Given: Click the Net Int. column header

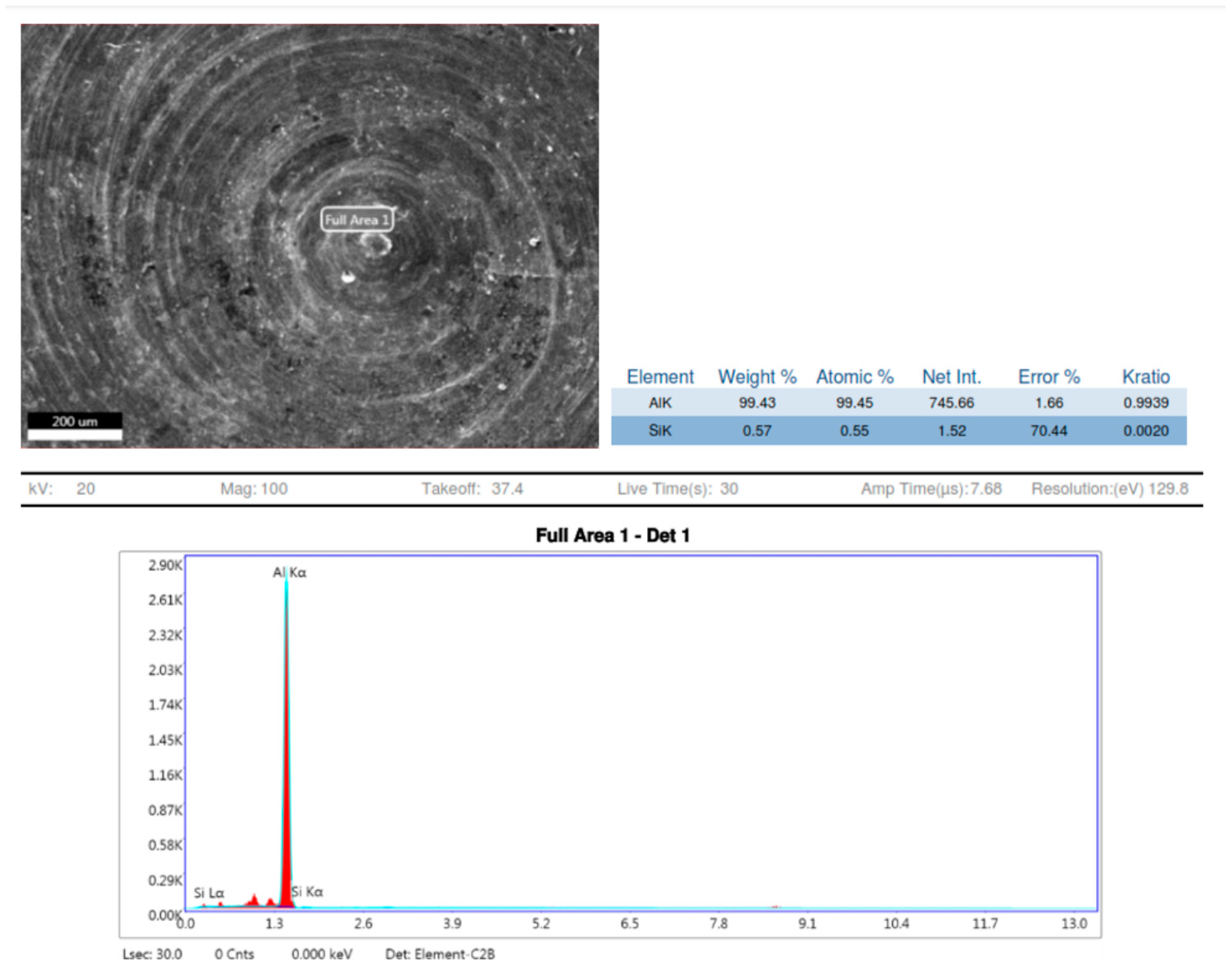Looking at the screenshot, I should 951,377.
